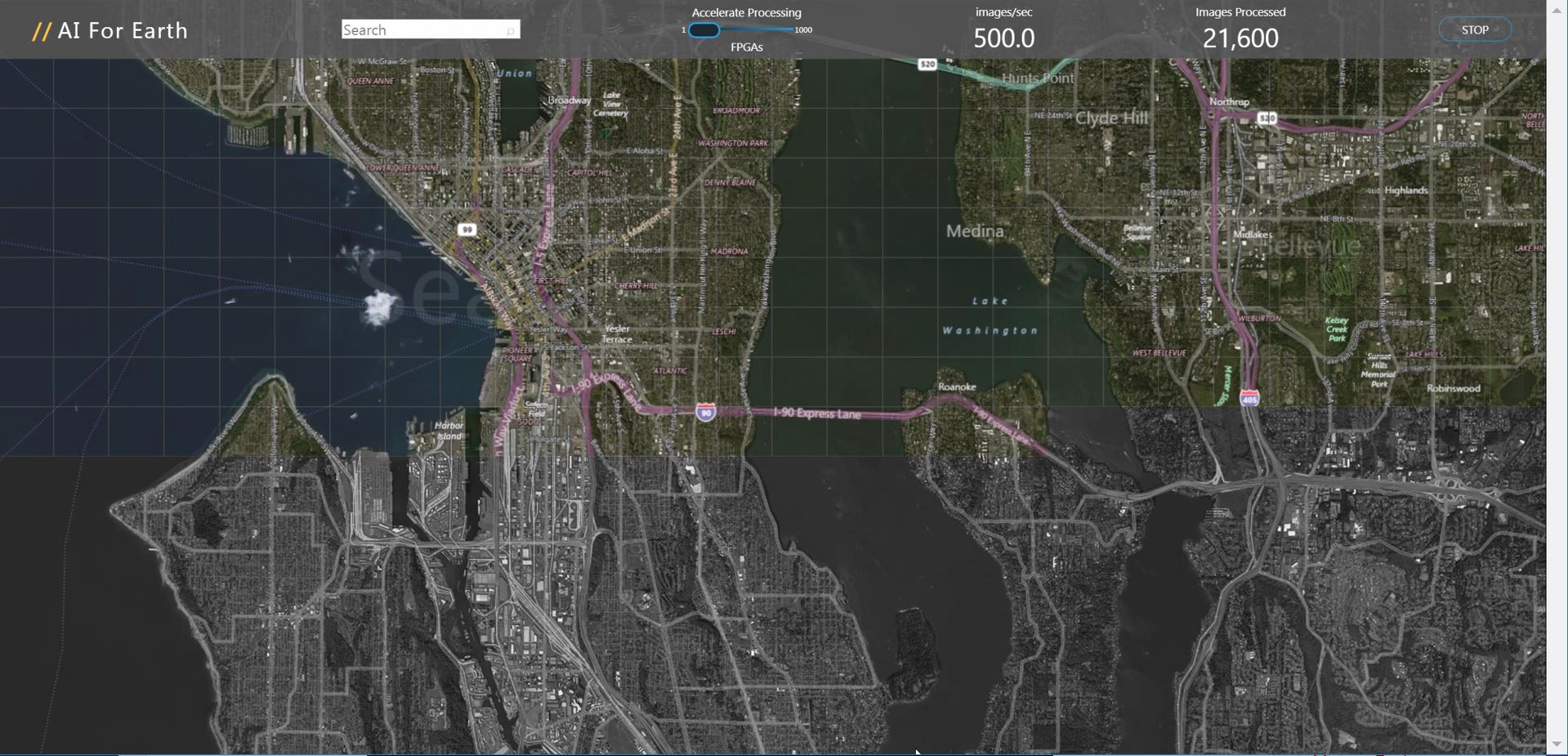Click the Kelsey Creek Park label
1568x756 pixels.
click(x=1335, y=327)
